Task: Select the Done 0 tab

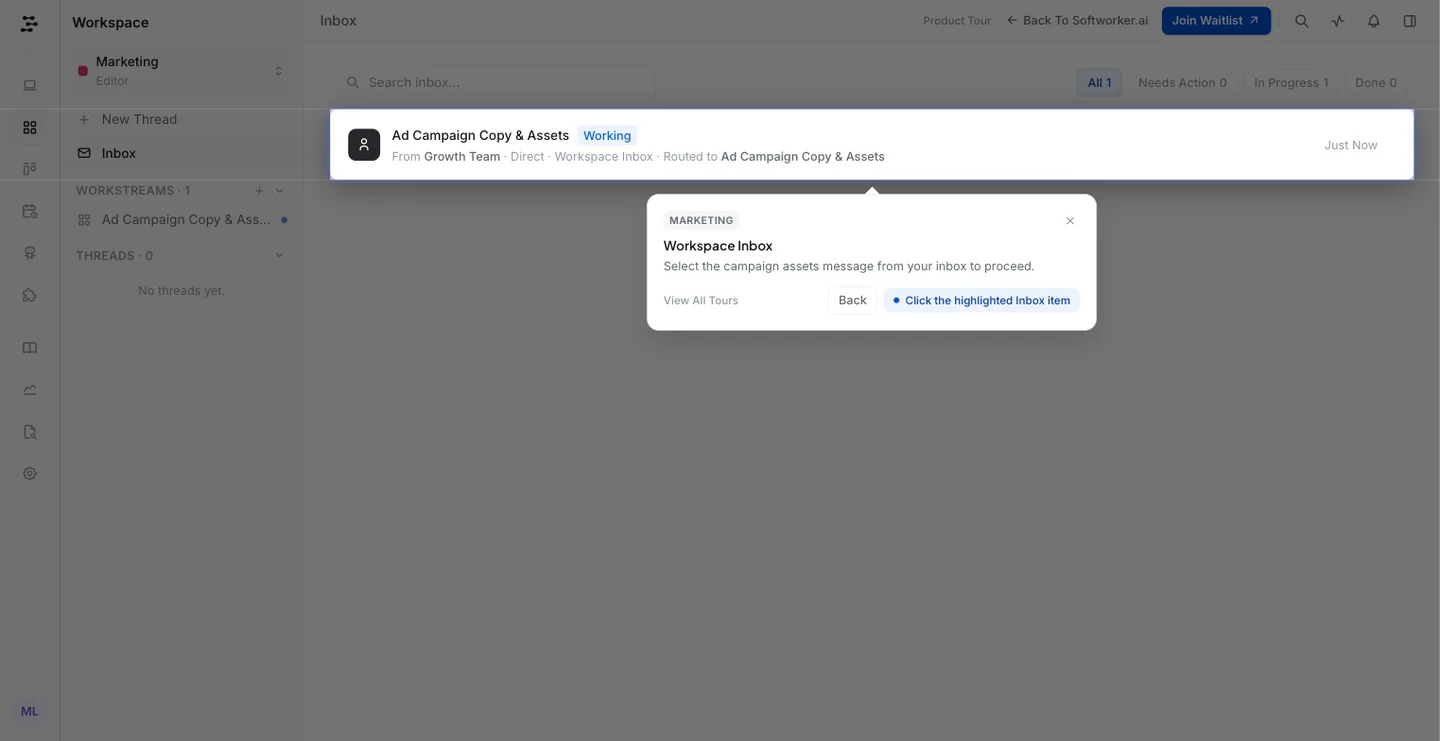Action: point(1376,83)
